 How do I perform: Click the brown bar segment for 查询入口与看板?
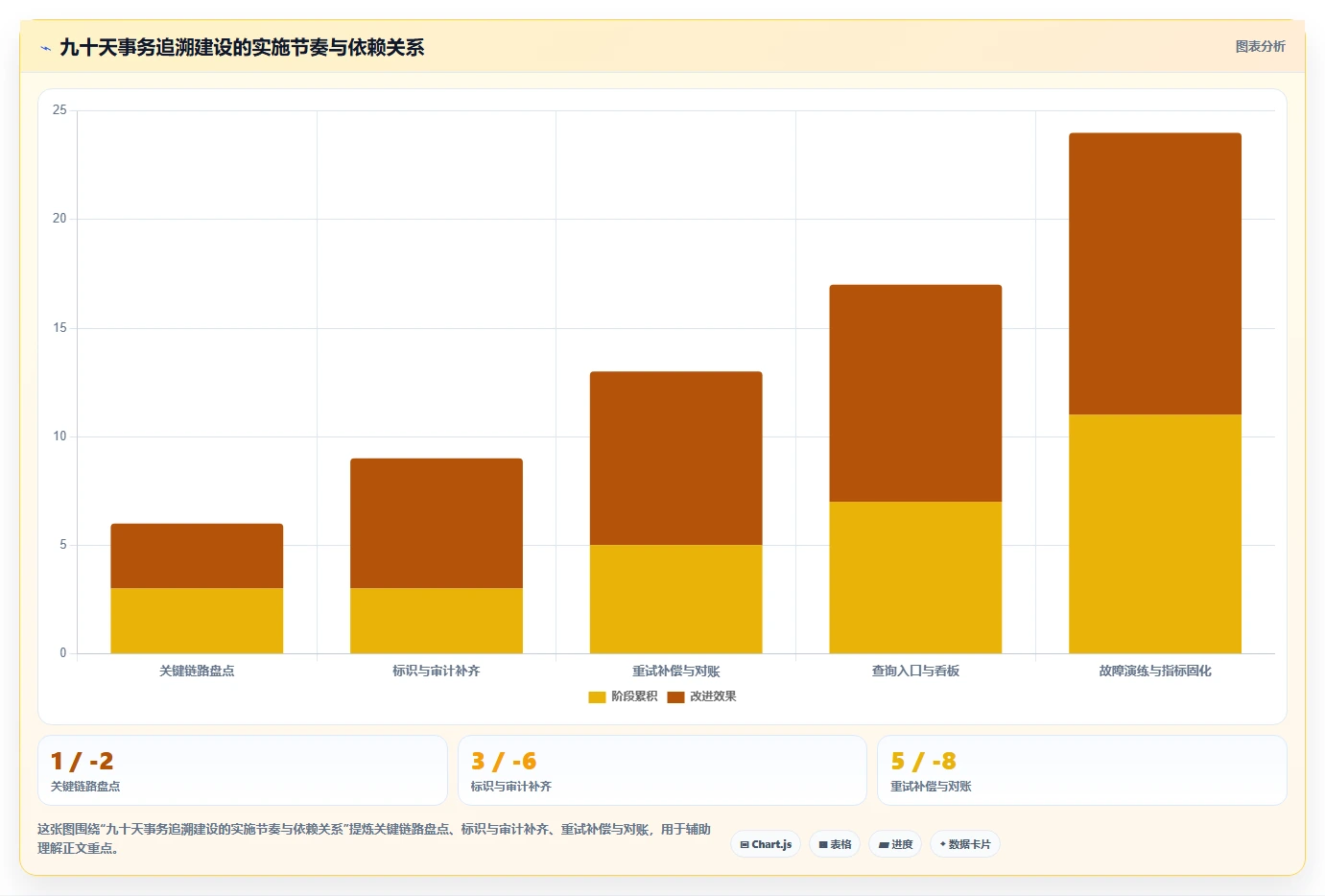pyautogui.click(x=915, y=393)
